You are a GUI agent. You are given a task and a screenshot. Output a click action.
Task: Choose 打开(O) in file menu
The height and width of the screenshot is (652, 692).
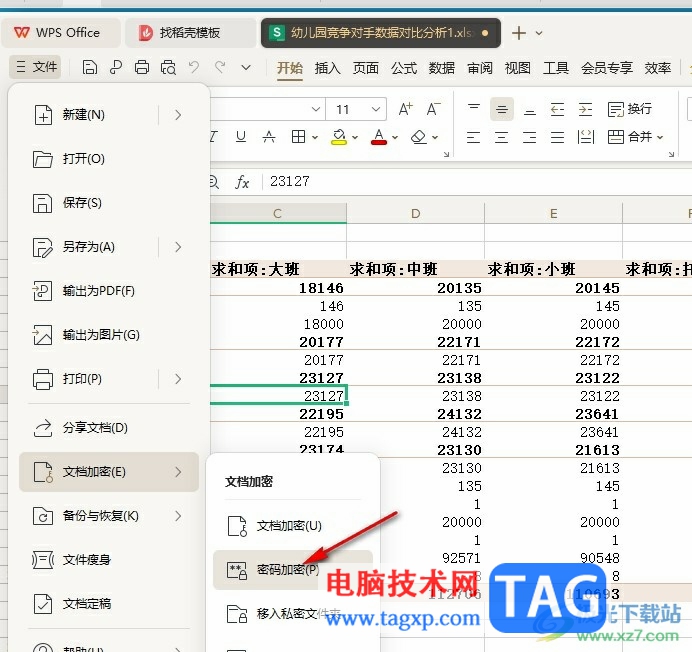(x=109, y=158)
